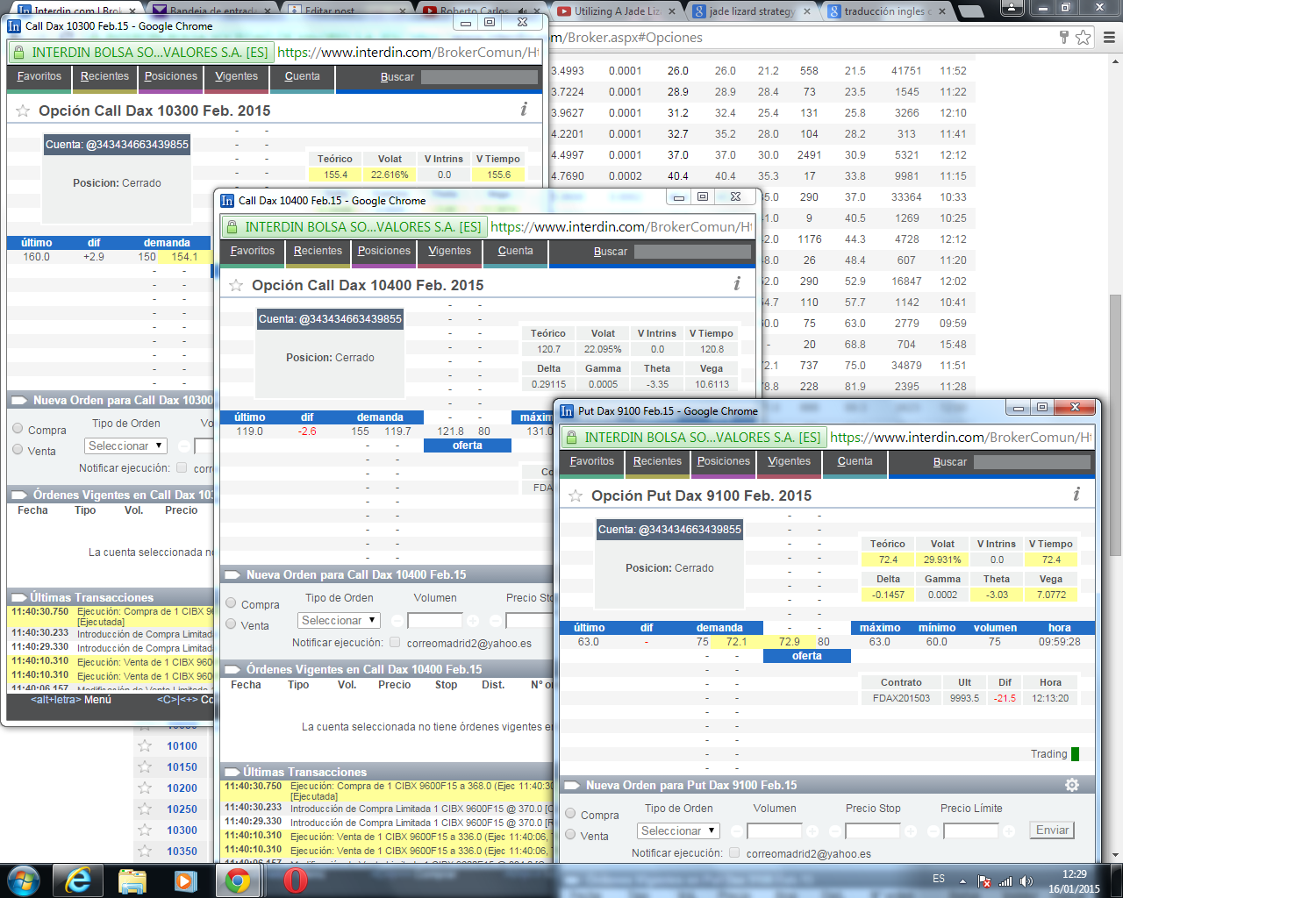Open main Chrome hamburger menu
The image size is (1316, 898).
pos(1109,37)
